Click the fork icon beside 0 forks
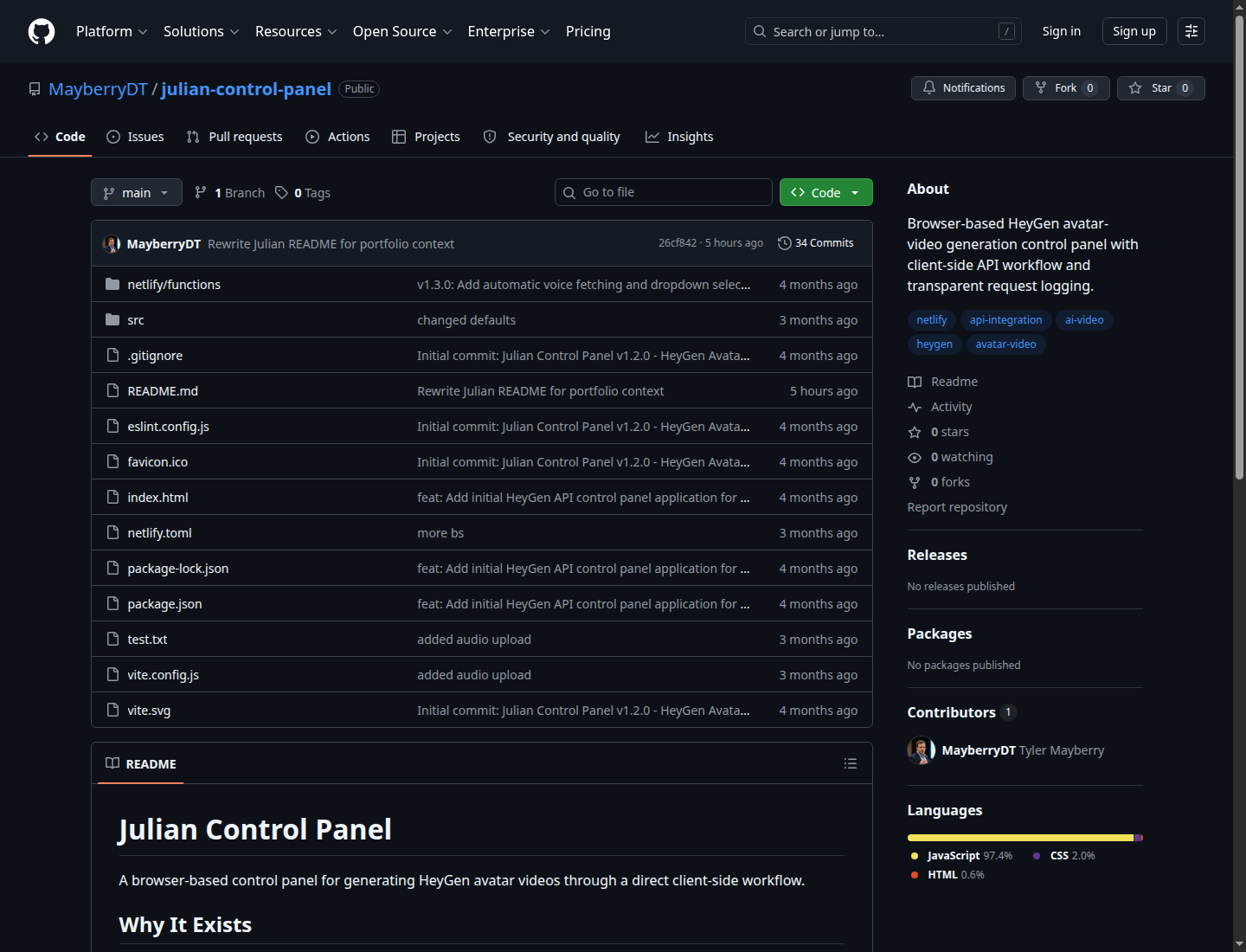Image resolution: width=1246 pixels, height=952 pixels. point(915,482)
